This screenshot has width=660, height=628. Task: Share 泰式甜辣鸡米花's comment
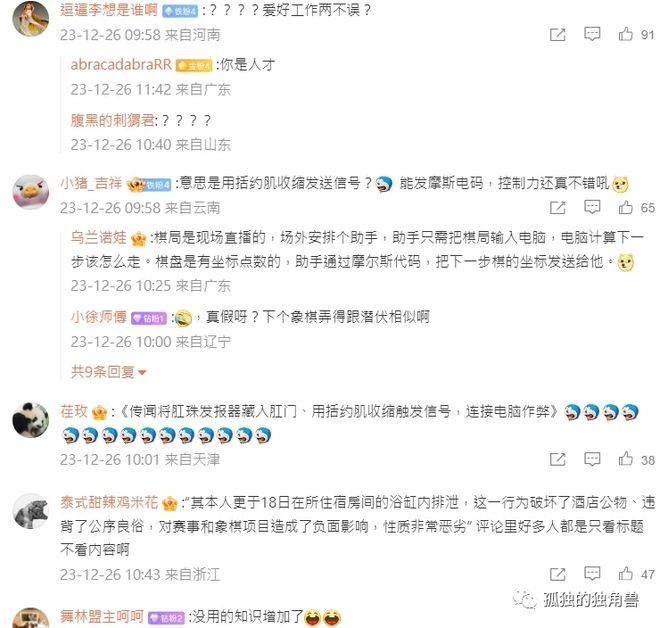(558, 574)
